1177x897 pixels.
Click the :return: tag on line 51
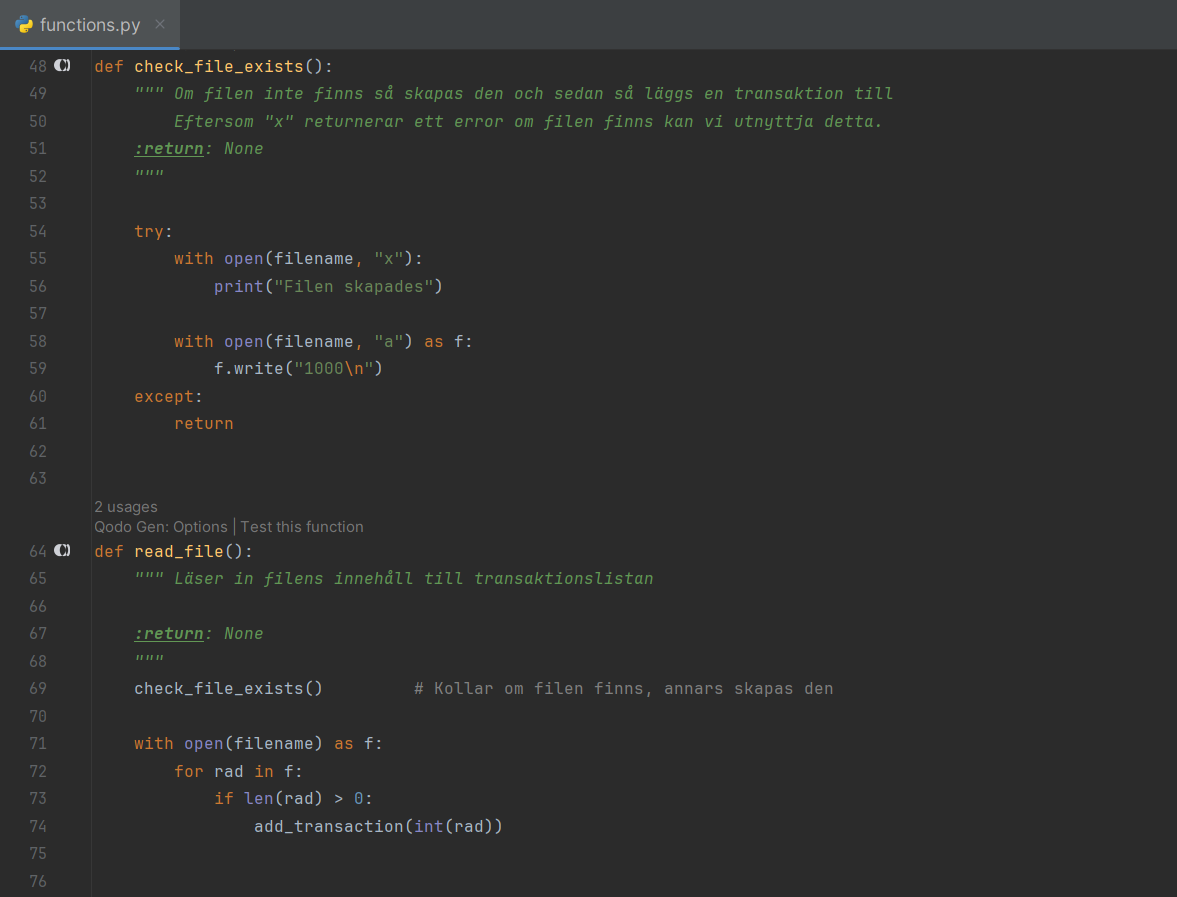tap(169, 149)
